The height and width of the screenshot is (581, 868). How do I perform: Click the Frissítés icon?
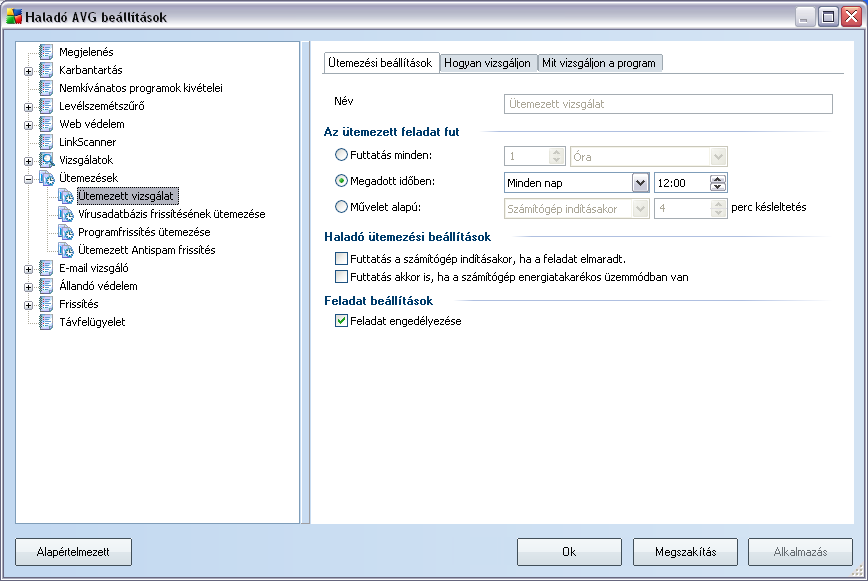tap(46, 304)
